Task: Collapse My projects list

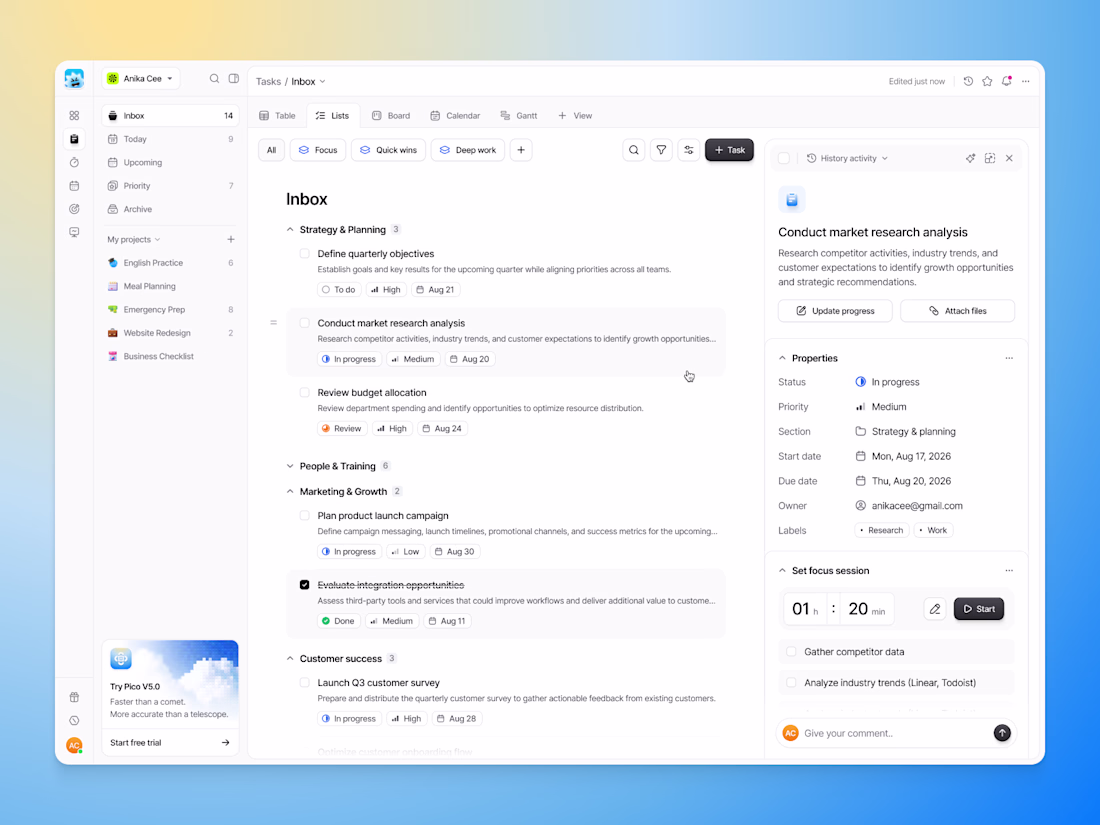Action: click(134, 240)
